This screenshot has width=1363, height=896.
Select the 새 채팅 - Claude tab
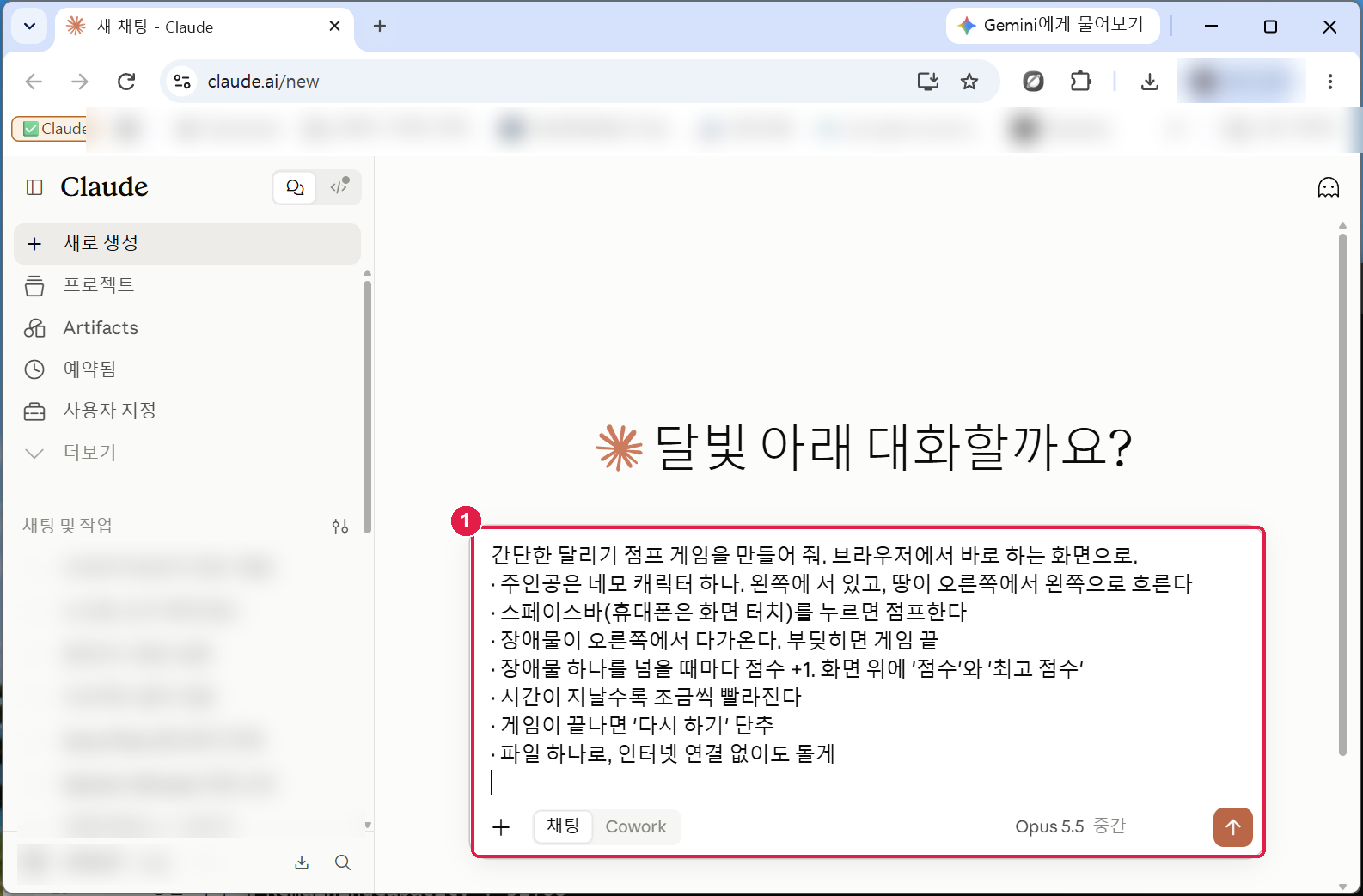pos(205,27)
